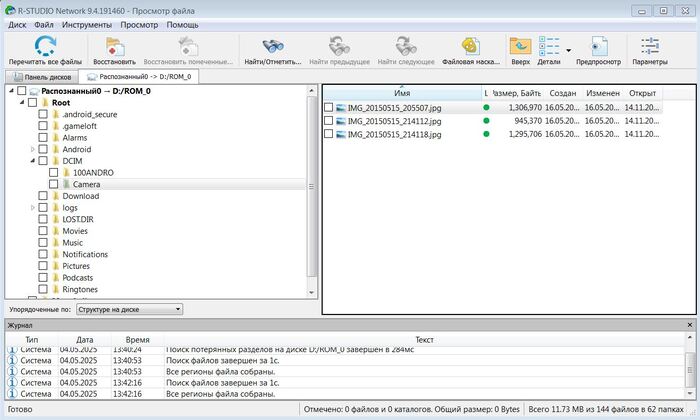Open the Помощь menu
This screenshot has width=700, height=420.
pyautogui.click(x=182, y=25)
